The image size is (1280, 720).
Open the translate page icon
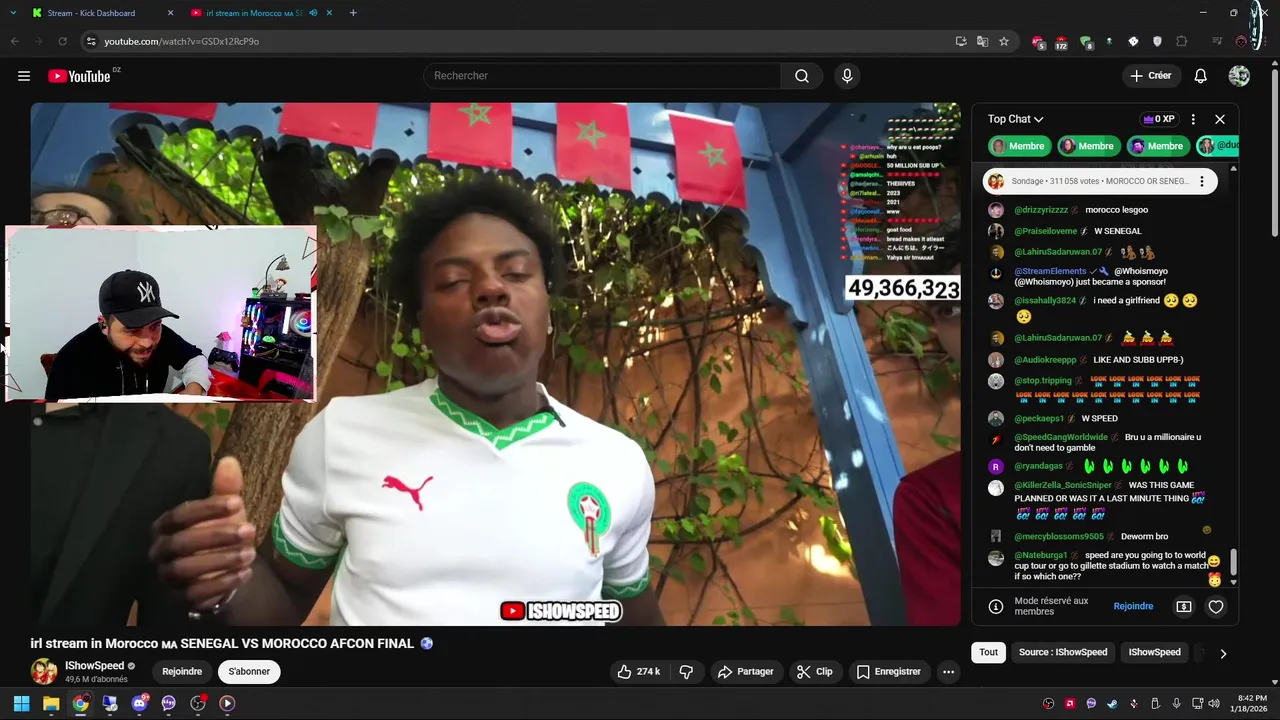pos(983,41)
